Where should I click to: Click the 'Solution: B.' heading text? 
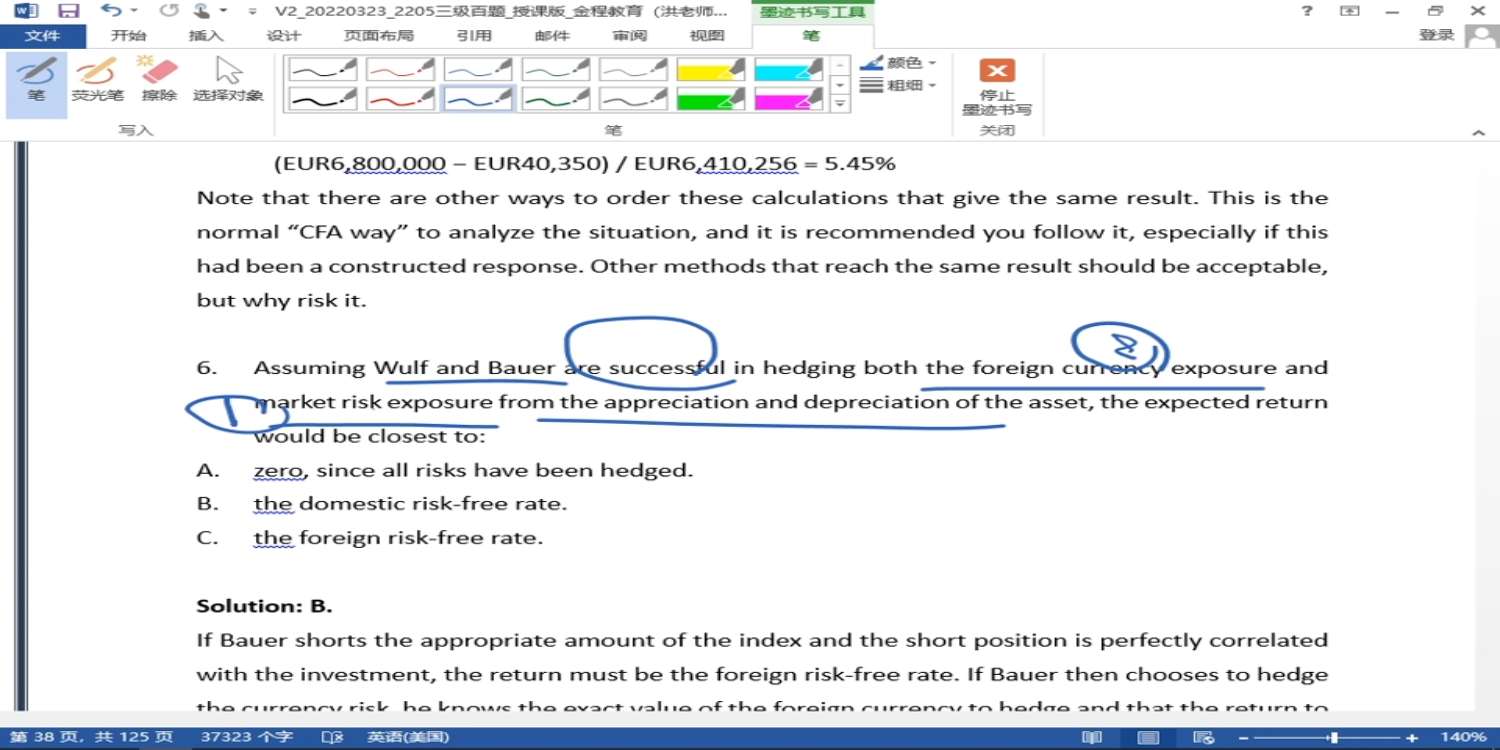264,606
